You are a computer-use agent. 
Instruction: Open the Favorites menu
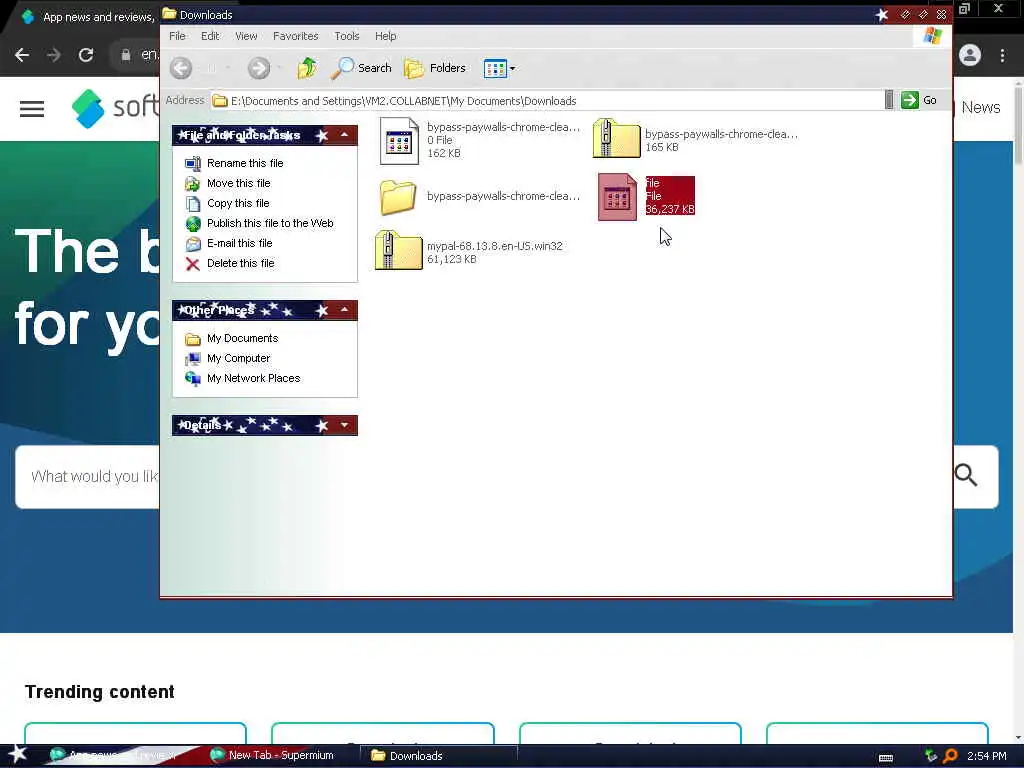[295, 36]
